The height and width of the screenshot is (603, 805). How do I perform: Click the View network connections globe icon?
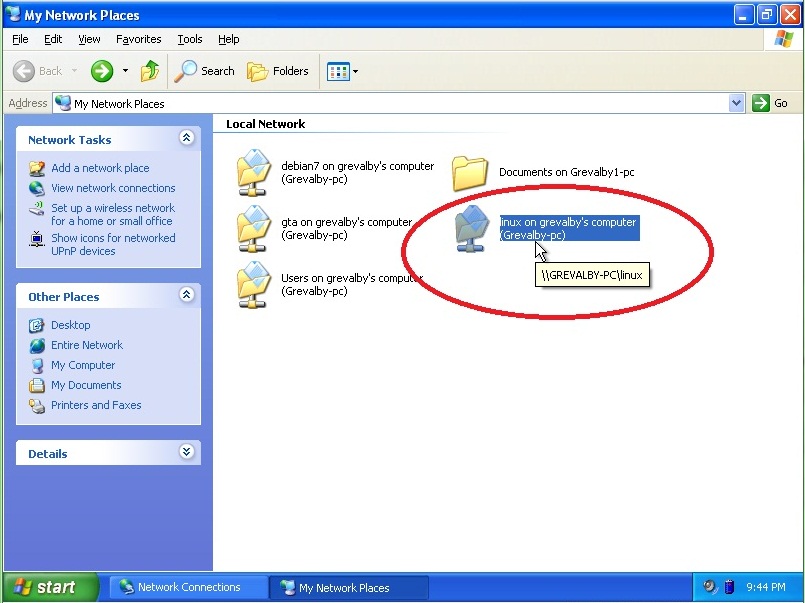(x=36, y=188)
